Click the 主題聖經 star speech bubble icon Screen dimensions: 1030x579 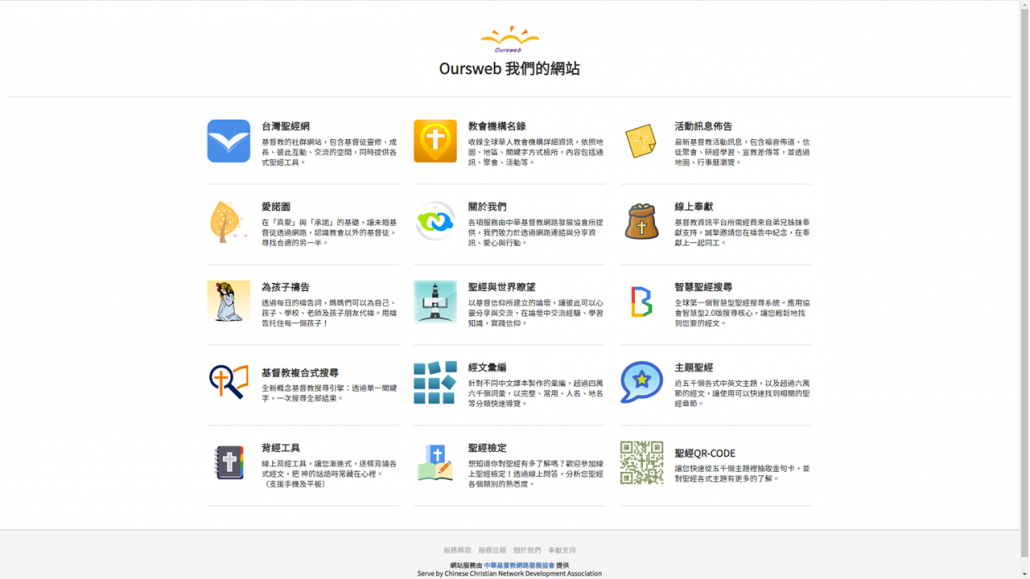(x=641, y=382)
